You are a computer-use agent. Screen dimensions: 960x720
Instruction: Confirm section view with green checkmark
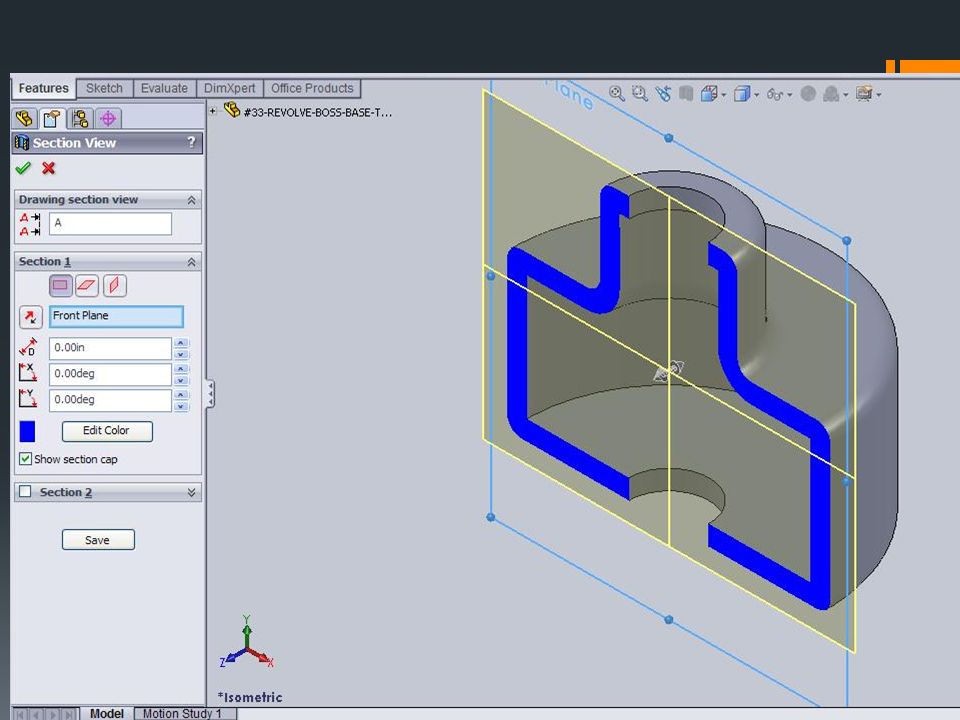(23, 168)
